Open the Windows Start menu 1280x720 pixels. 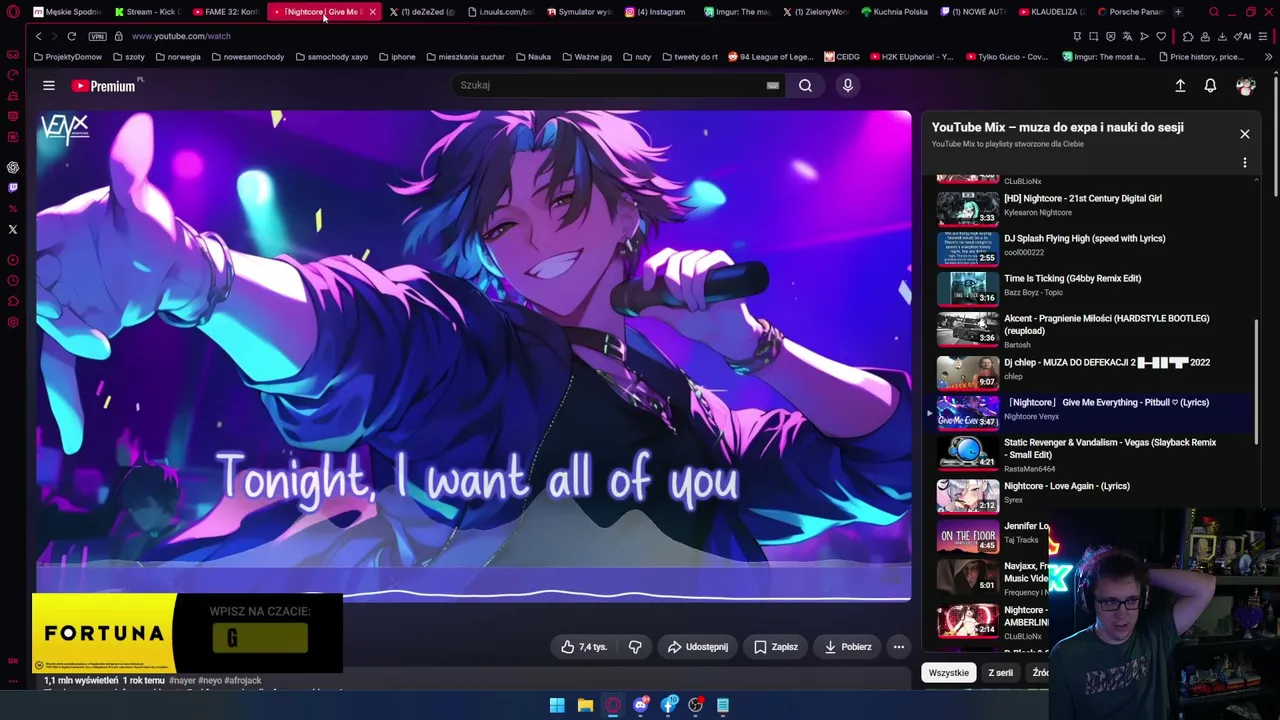[557, 705]
